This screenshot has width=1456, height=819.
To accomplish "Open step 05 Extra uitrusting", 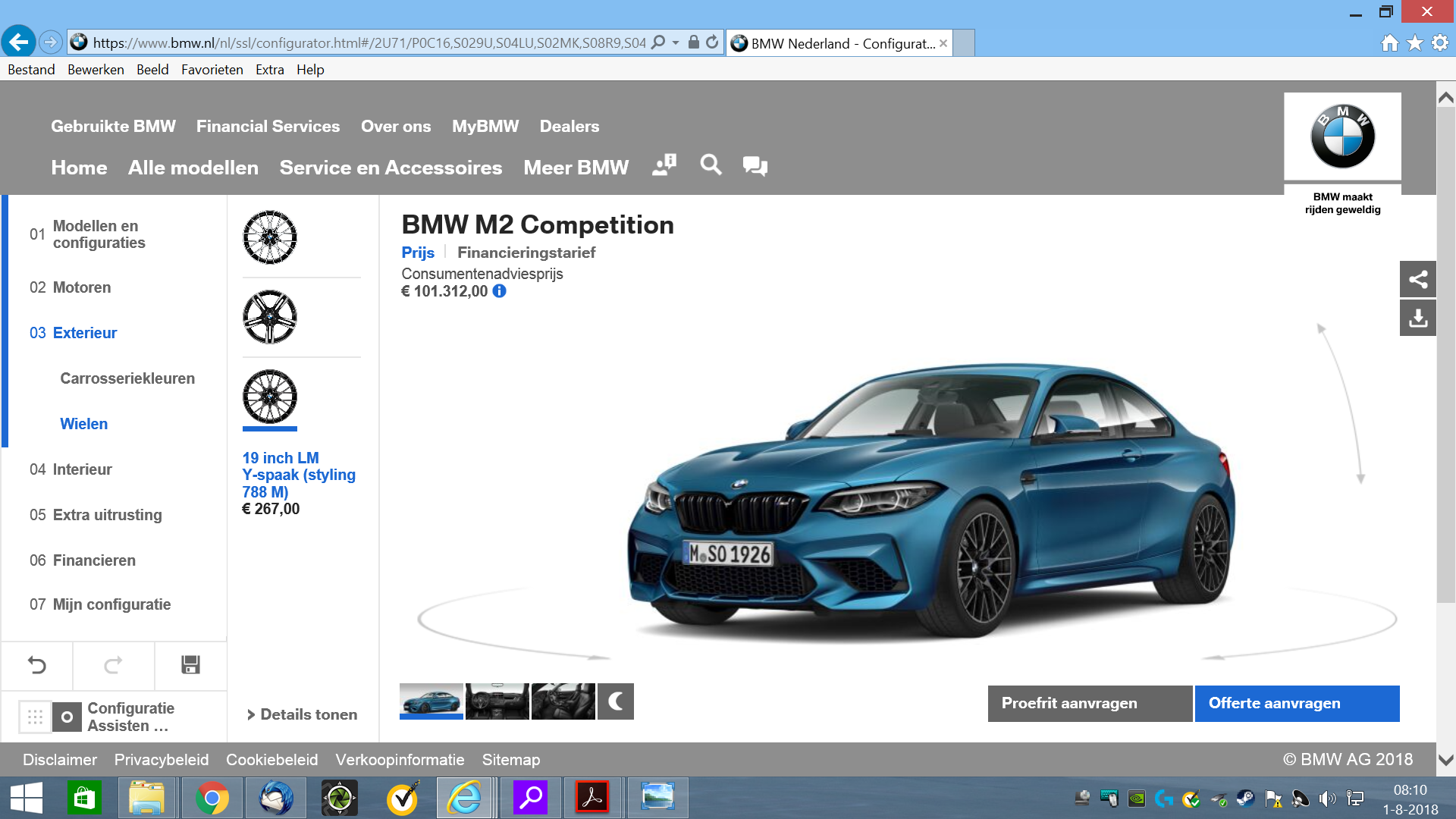I will [x=96, y=515].
